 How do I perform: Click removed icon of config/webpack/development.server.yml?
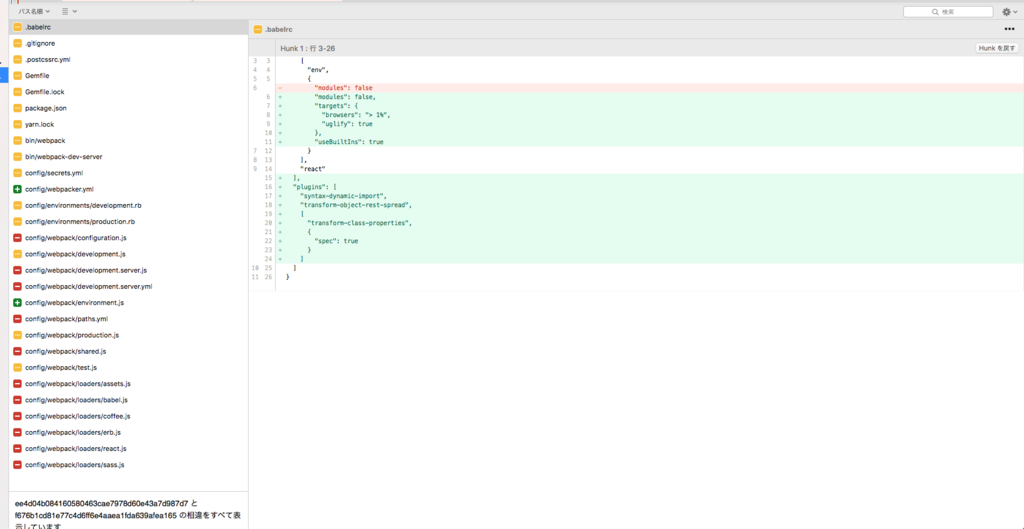(x=18, y=286)
